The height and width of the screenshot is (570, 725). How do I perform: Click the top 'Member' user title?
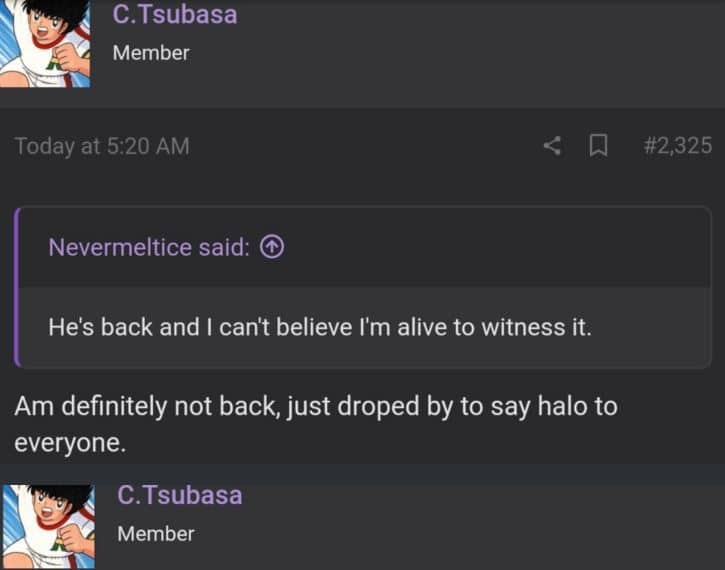(x=151, y=53)
